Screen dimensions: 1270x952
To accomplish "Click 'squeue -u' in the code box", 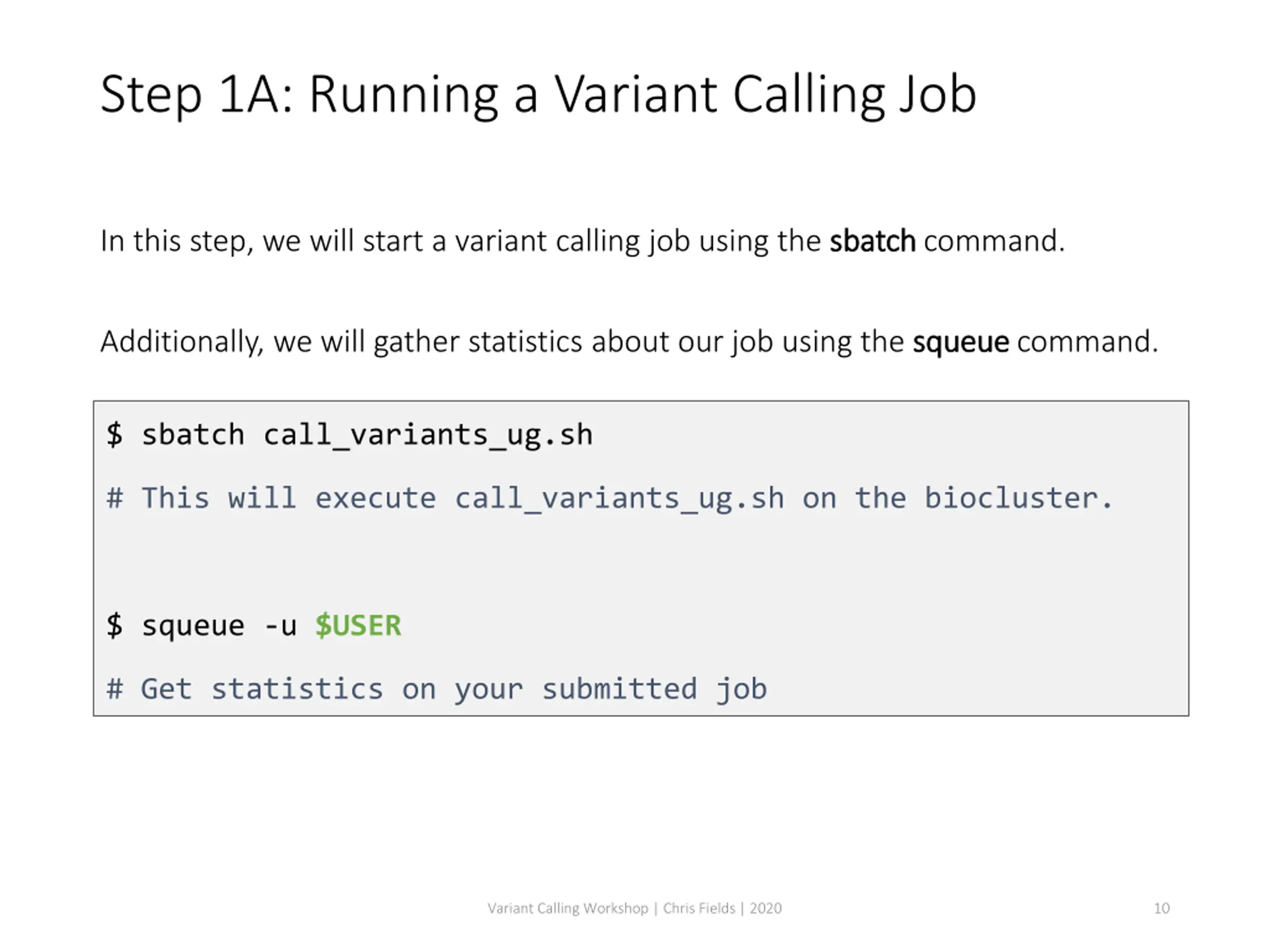I will click(x=219, y=626).
